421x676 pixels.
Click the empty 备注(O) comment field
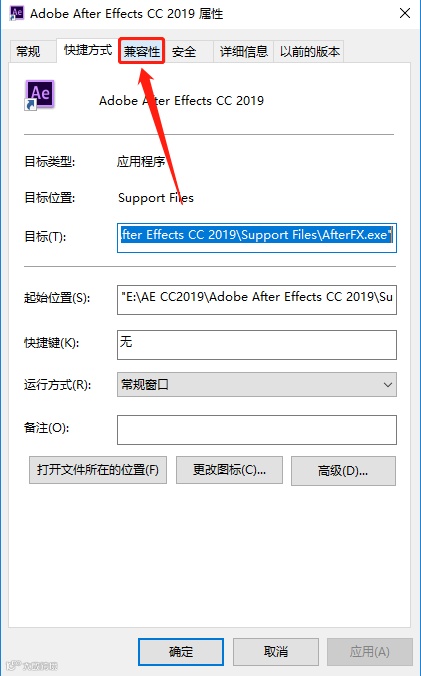coord(257,430)
